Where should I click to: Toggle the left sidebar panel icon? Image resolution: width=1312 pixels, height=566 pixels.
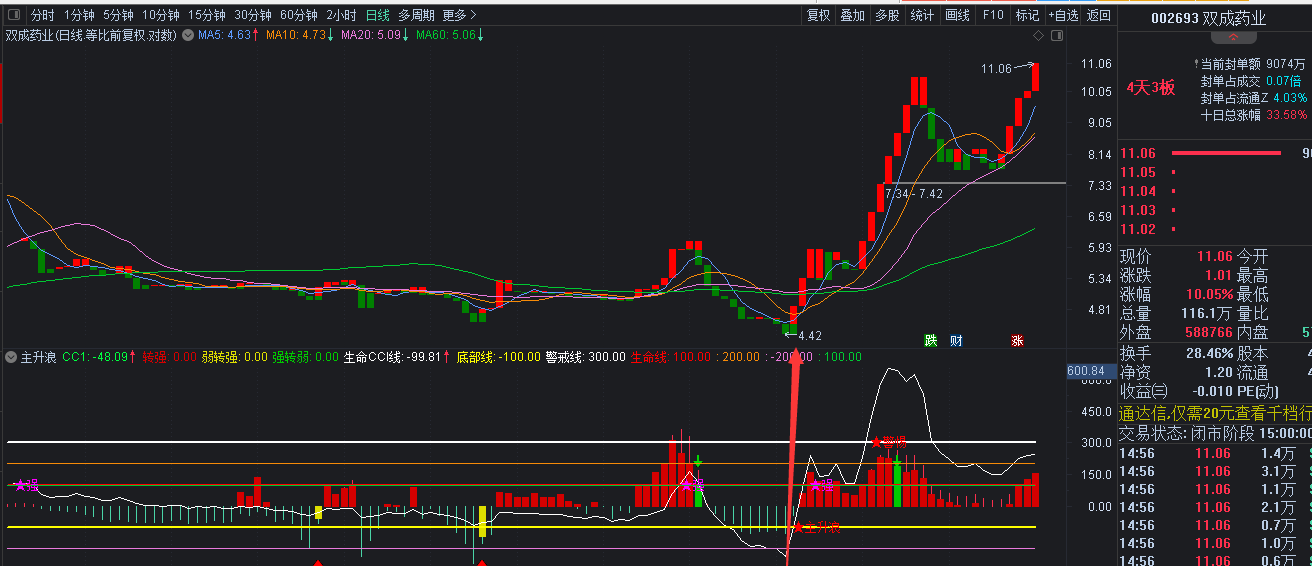click(x=13, y=15)
